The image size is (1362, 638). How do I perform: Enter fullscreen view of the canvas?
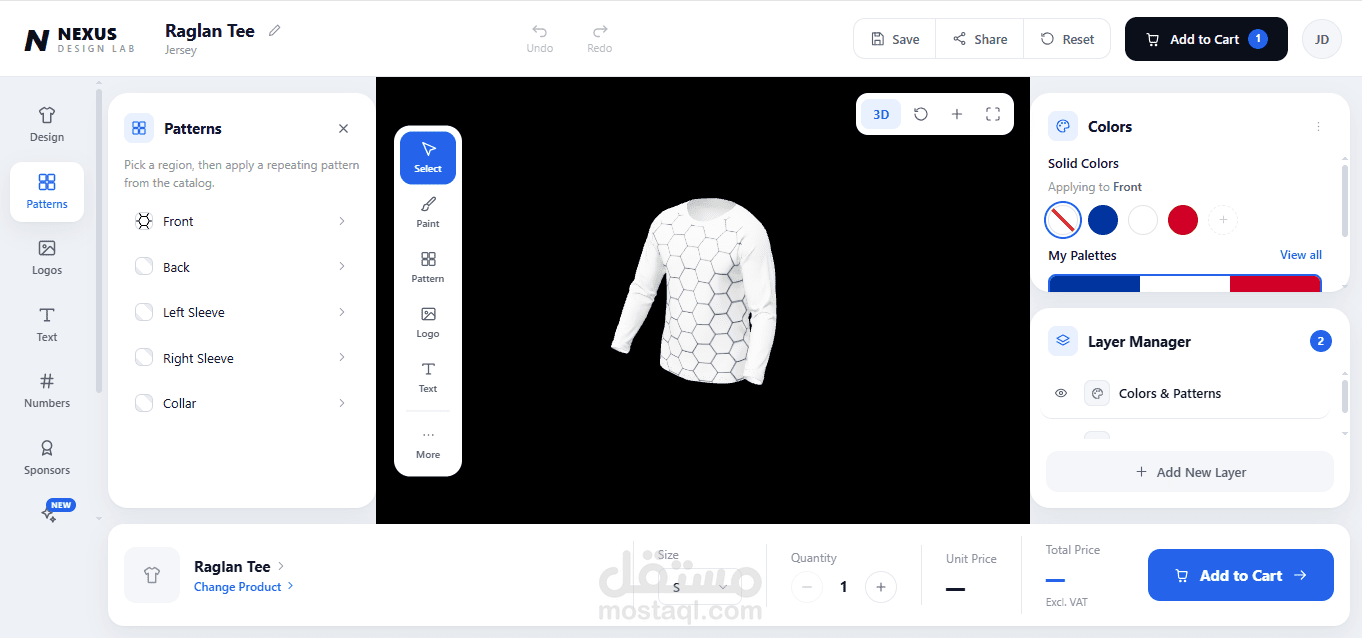[x=993, y=114]
